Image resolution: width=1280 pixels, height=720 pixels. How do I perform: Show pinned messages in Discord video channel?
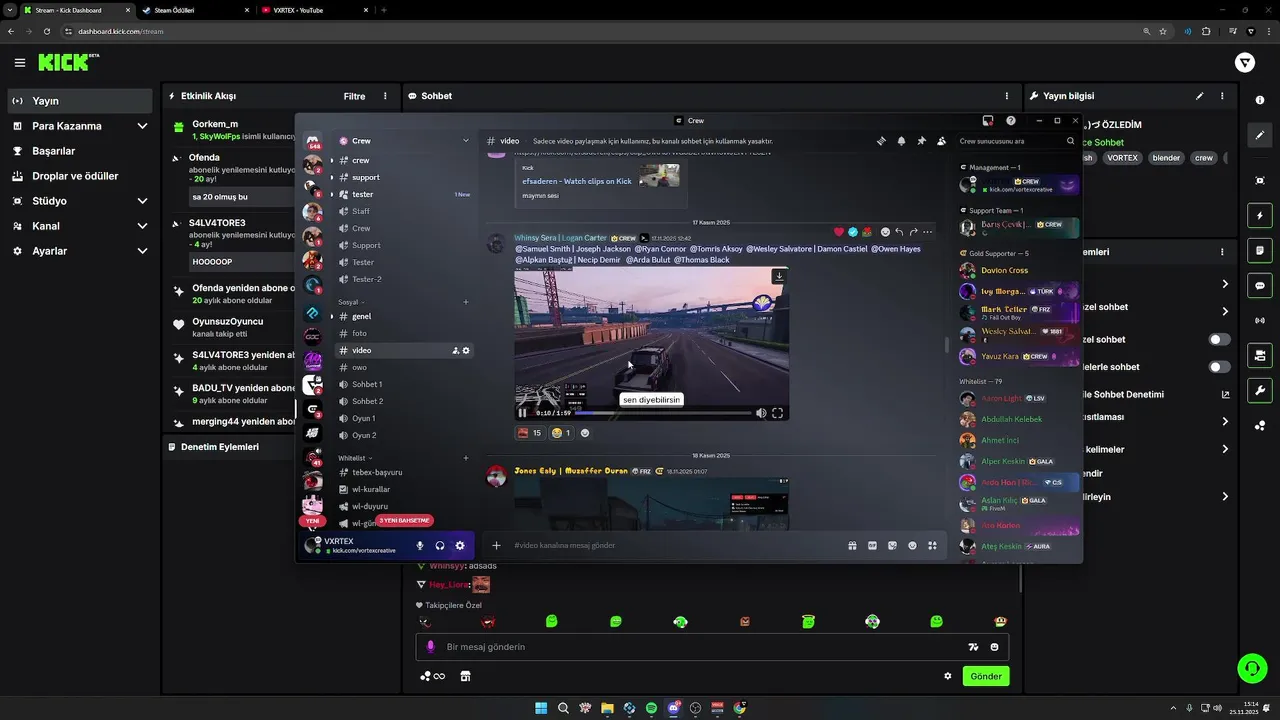(921, 141)
